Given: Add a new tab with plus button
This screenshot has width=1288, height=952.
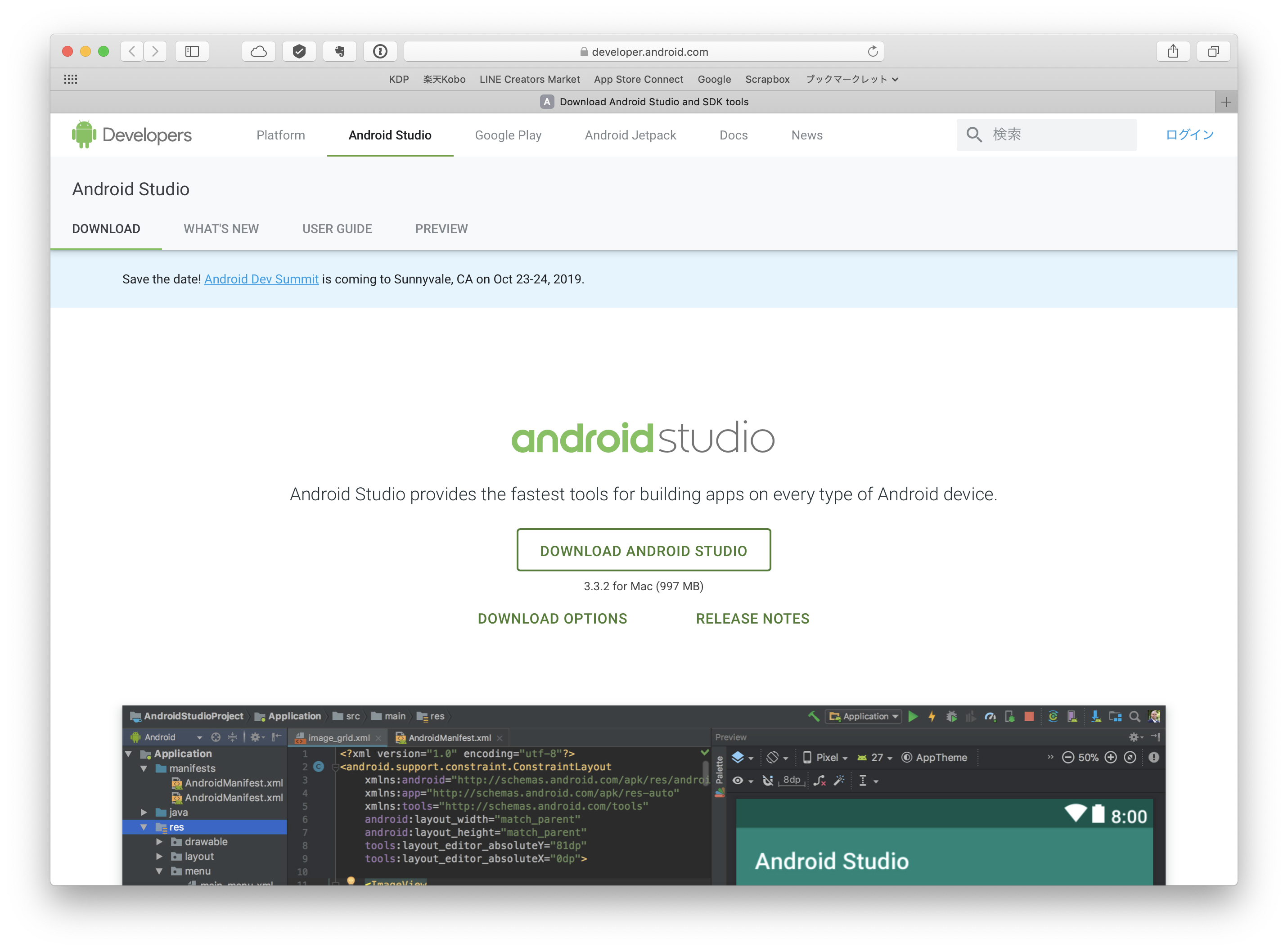Looking at the screenshot, I should point(1226,102).
